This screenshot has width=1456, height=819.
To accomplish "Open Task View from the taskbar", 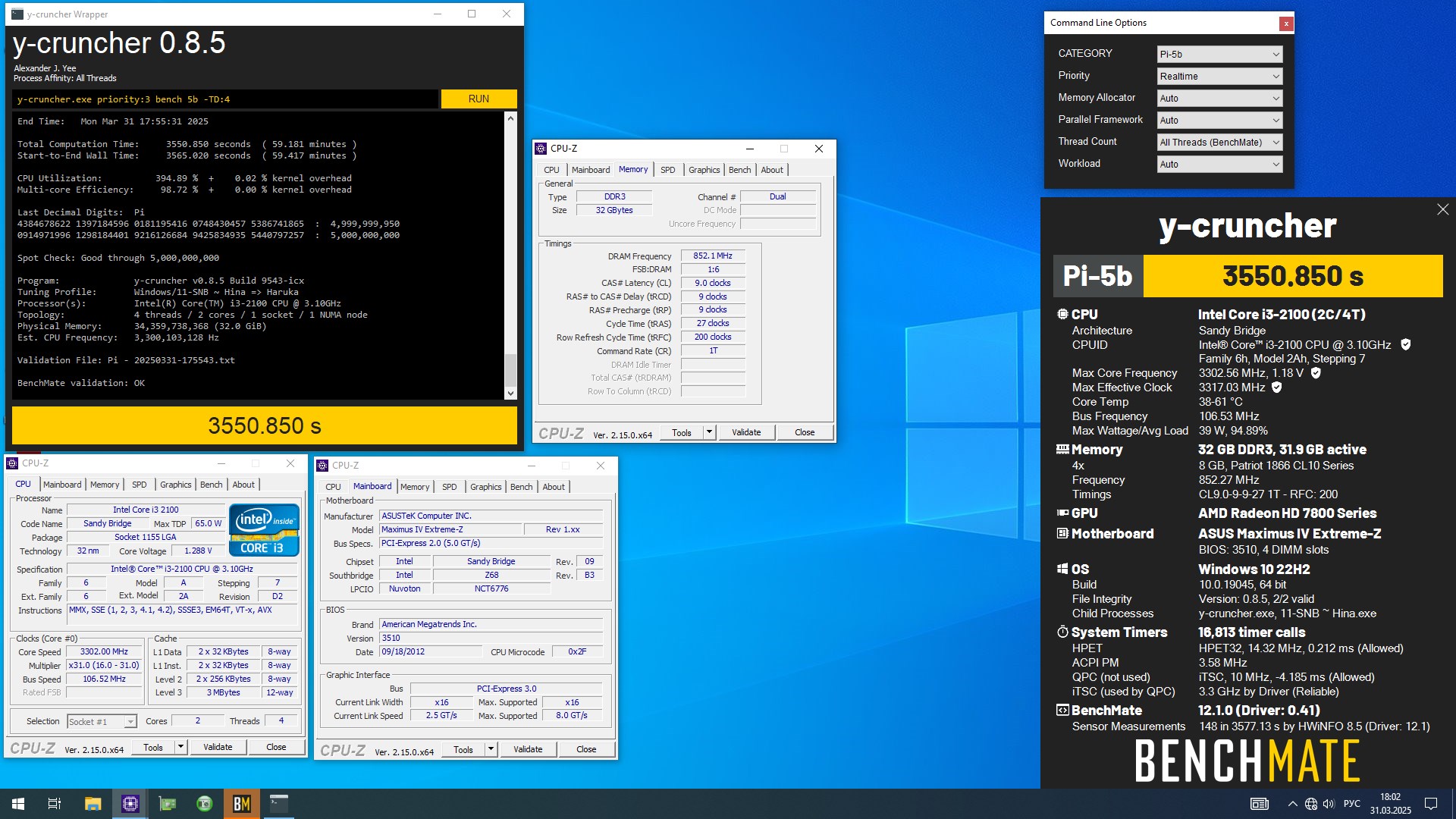I will click(x=55, y=804).
